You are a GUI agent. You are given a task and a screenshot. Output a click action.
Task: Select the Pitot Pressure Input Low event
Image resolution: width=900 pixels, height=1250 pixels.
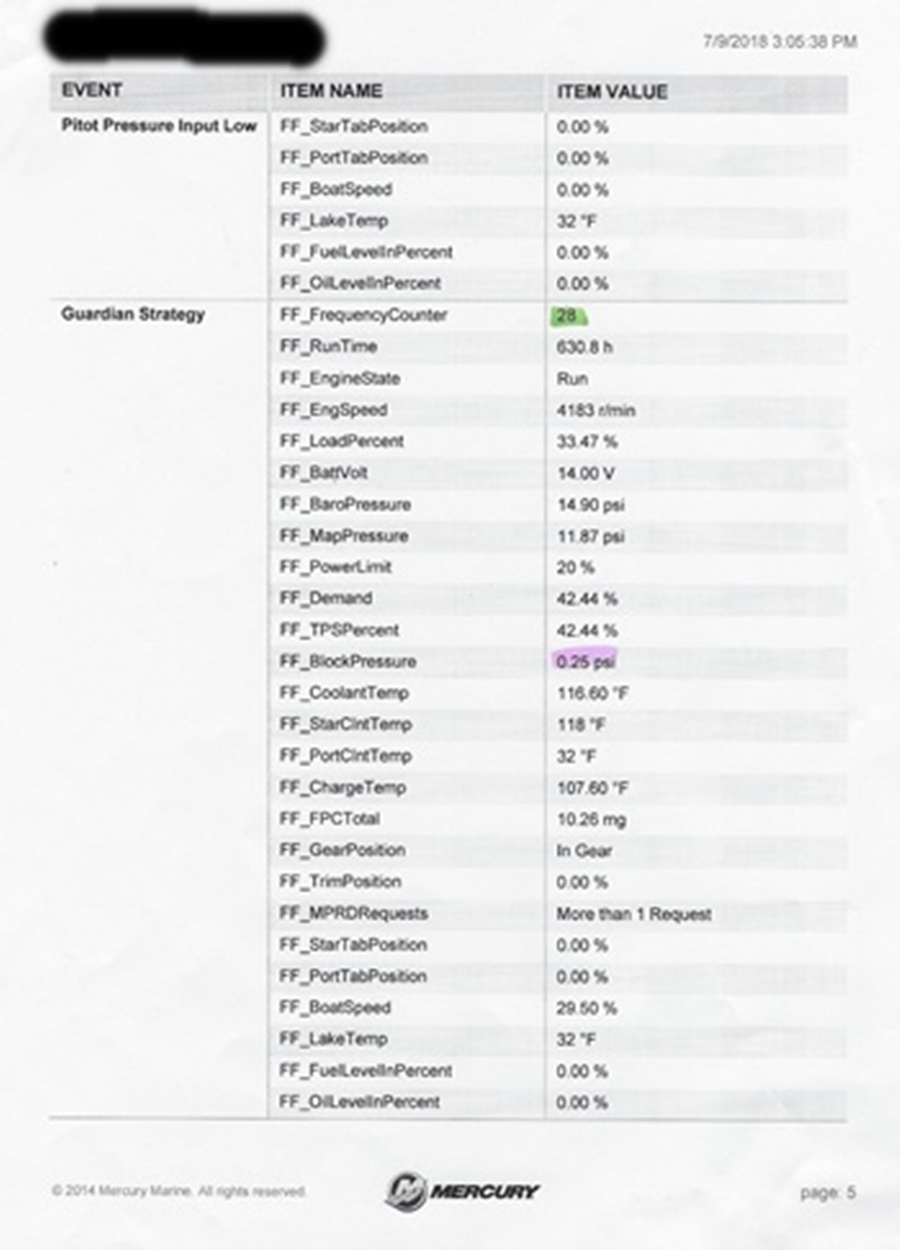[x=159, y=126]
